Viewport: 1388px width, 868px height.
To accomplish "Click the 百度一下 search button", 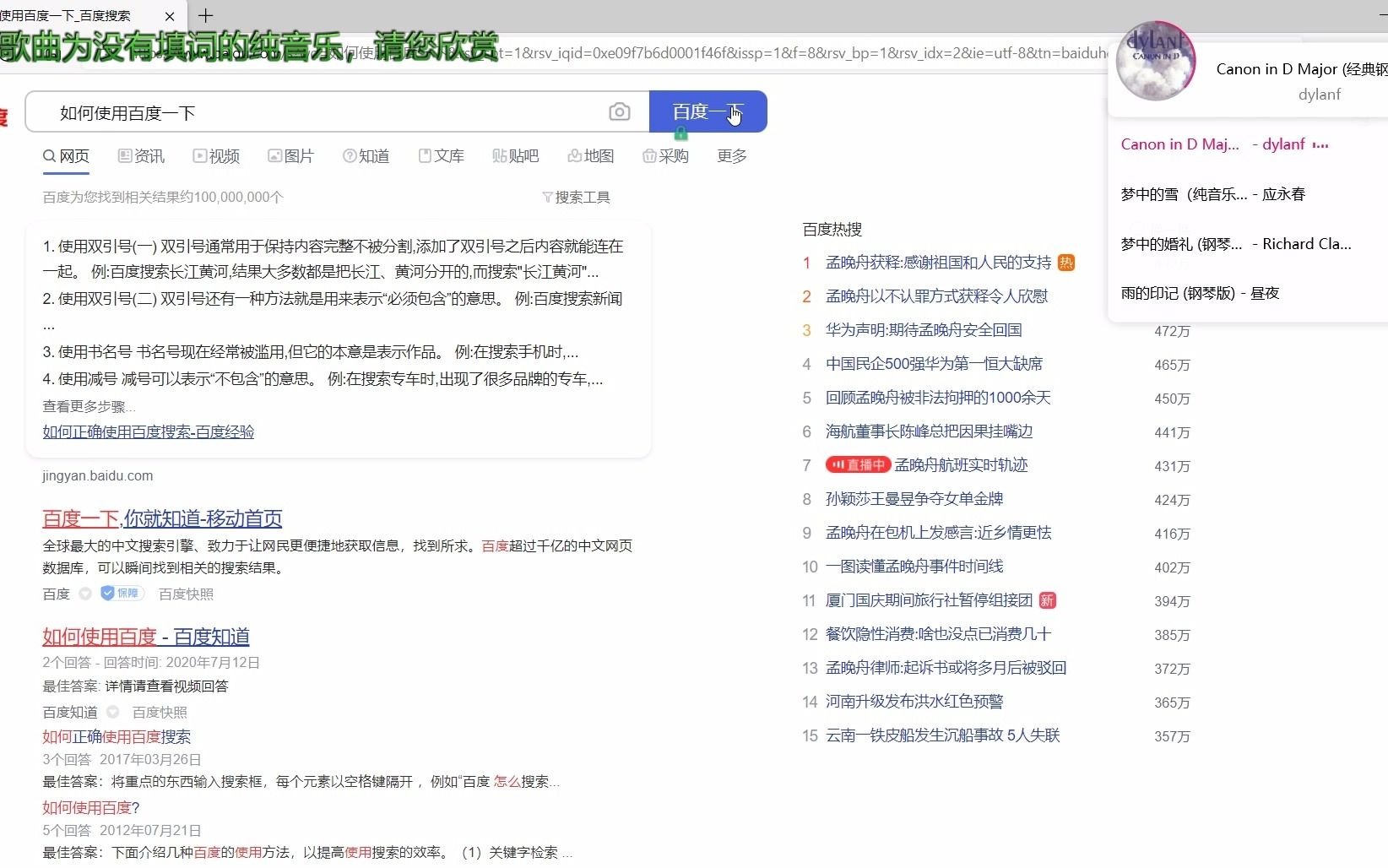I will point(708,111).
